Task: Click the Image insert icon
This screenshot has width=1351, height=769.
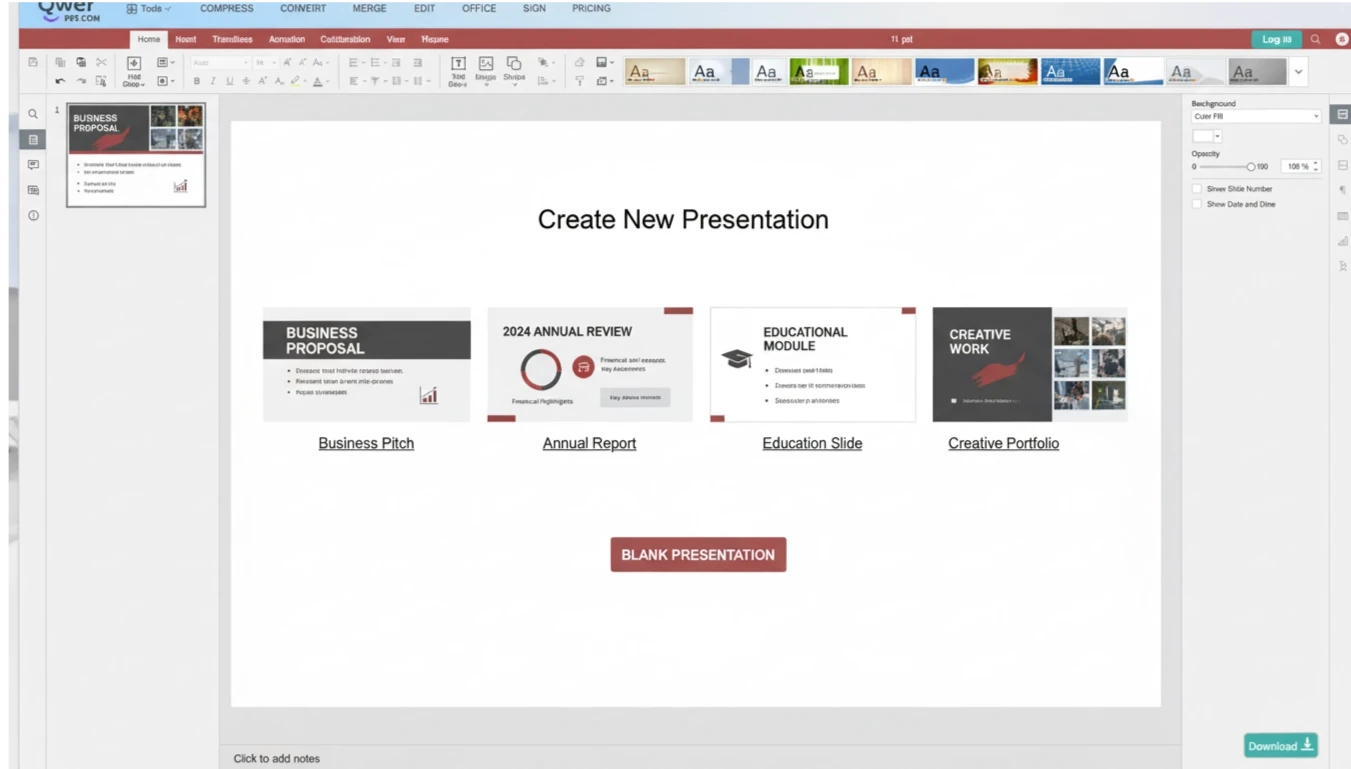Action: pos(486,64)
